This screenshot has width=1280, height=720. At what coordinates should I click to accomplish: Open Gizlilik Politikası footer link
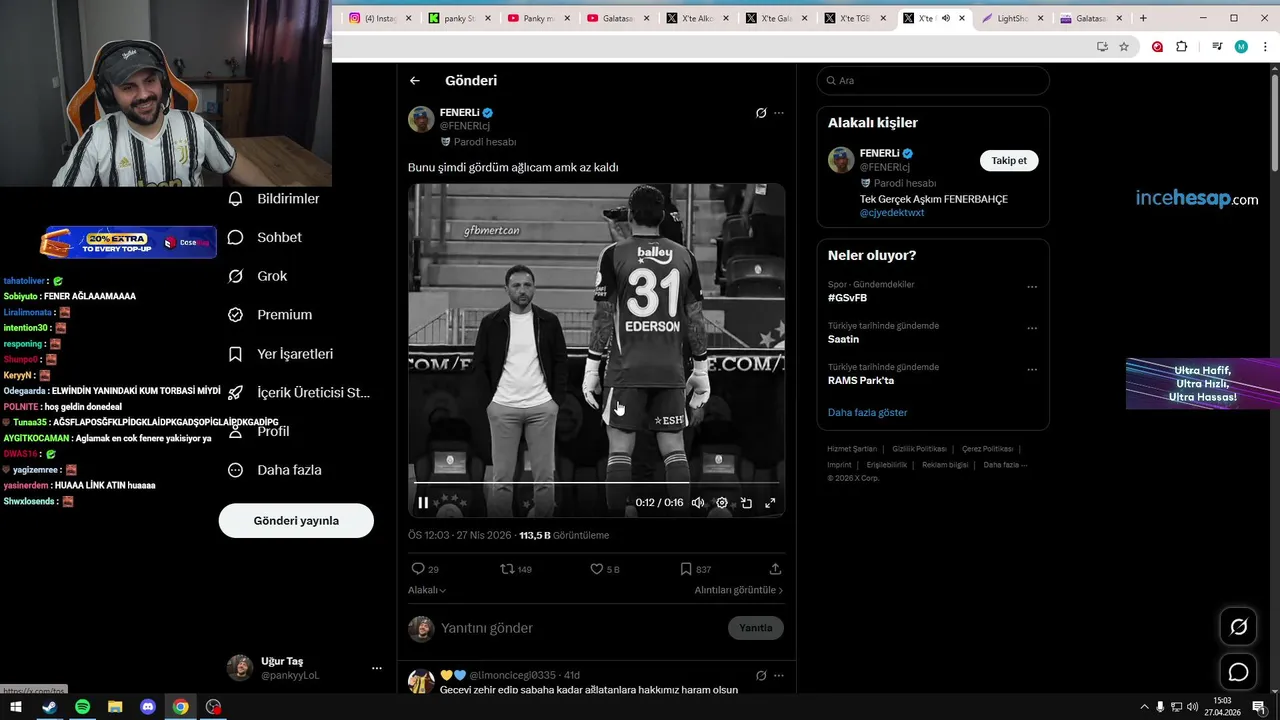click(919, 449)
